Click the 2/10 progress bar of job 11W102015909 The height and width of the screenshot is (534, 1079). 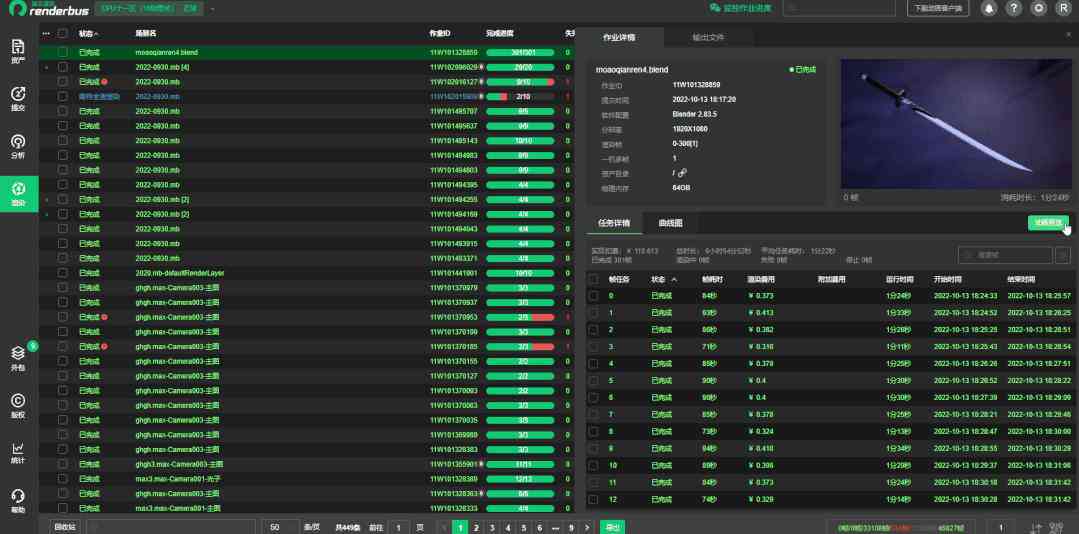click(520, 97)
